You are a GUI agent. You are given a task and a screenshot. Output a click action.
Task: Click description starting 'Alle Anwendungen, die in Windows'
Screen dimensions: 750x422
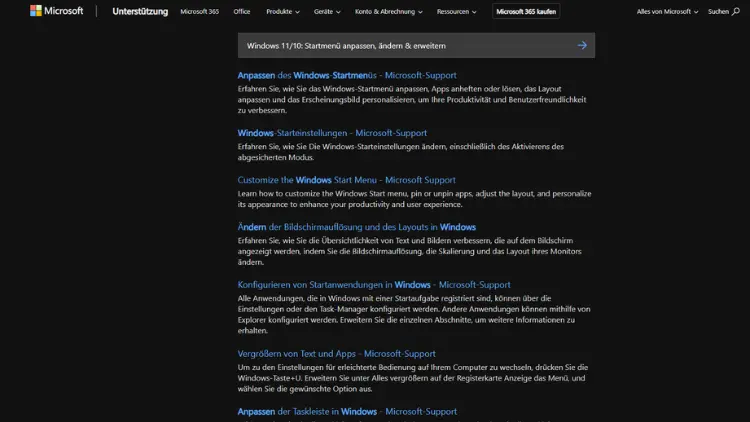coord(414,314)
